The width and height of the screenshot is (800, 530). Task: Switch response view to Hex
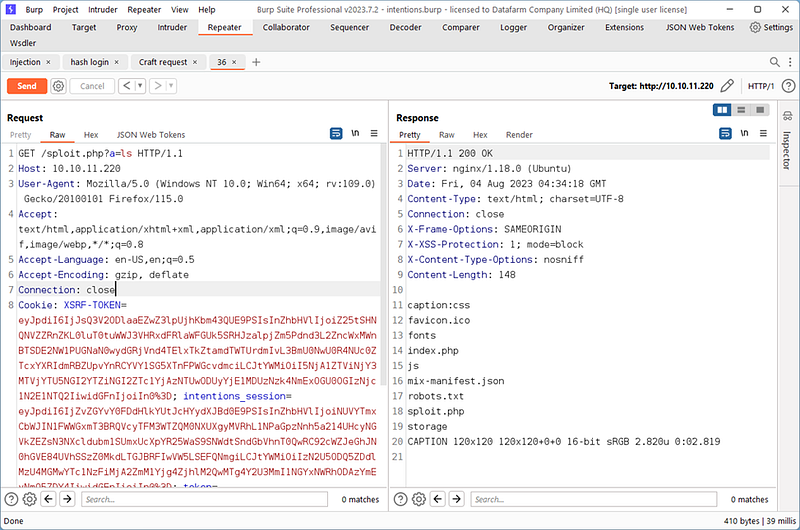480,135
